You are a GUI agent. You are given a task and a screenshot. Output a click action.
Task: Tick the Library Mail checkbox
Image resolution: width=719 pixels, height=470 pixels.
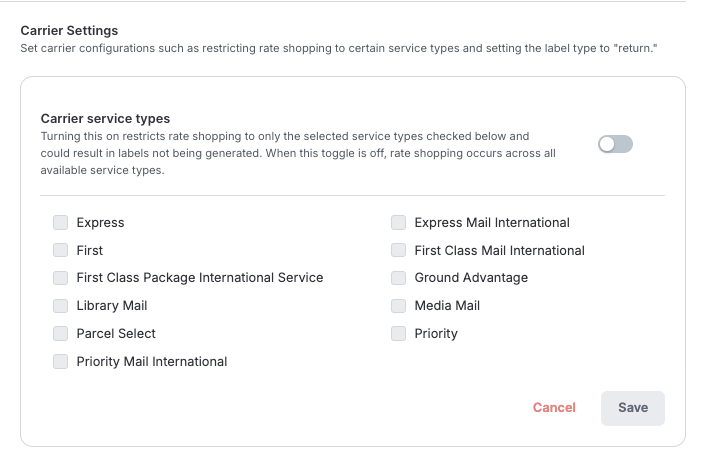tap(61, 305)
